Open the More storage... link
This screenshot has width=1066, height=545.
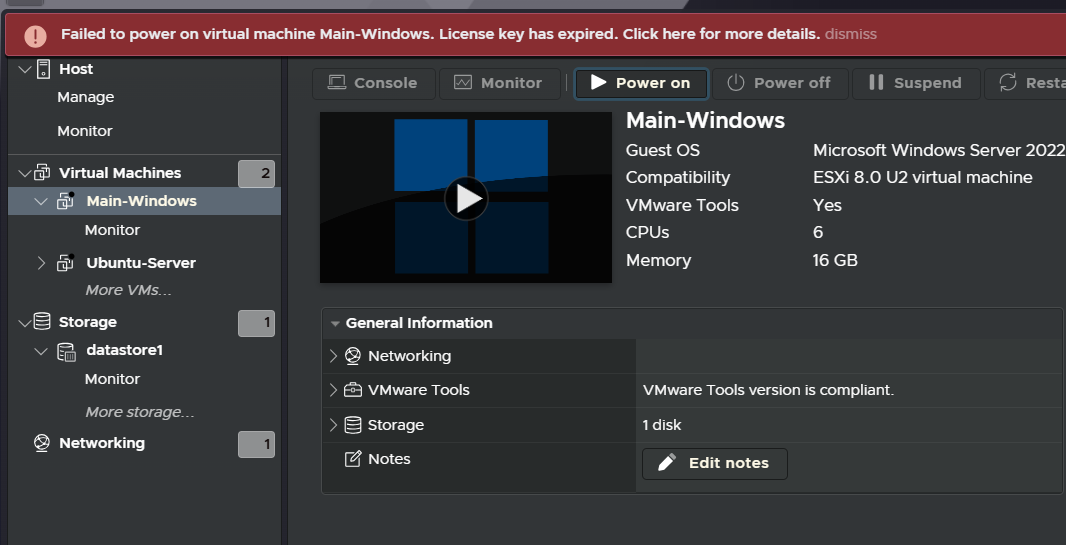[140, 412]
